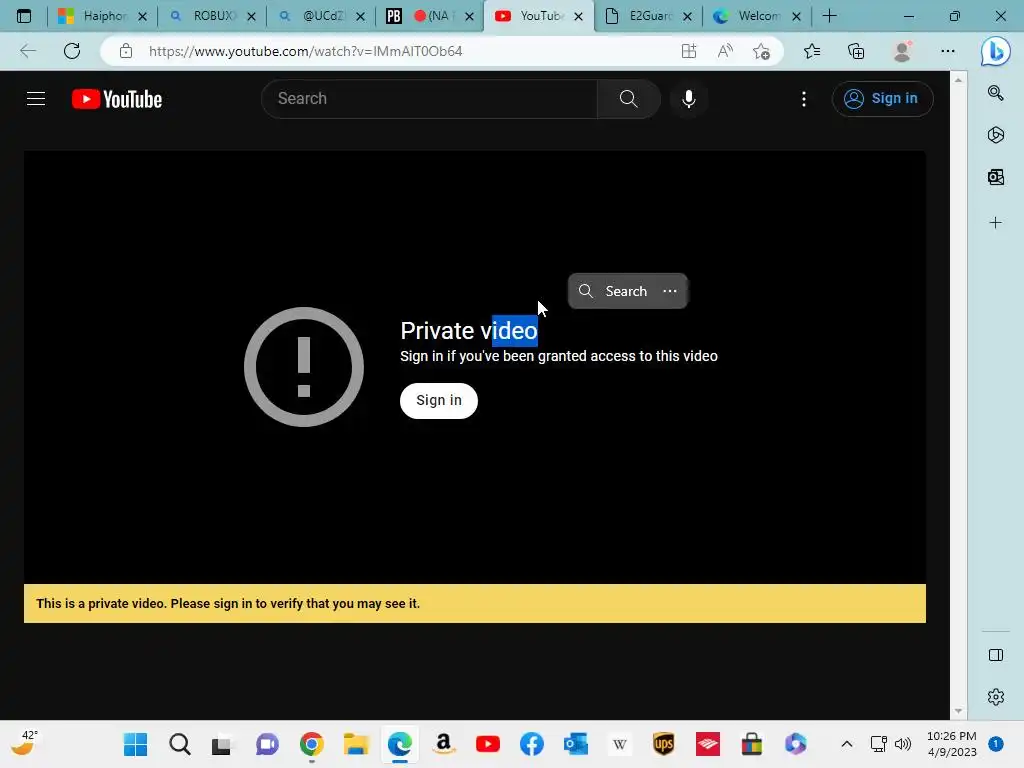Open more options in selection popup

670,291
